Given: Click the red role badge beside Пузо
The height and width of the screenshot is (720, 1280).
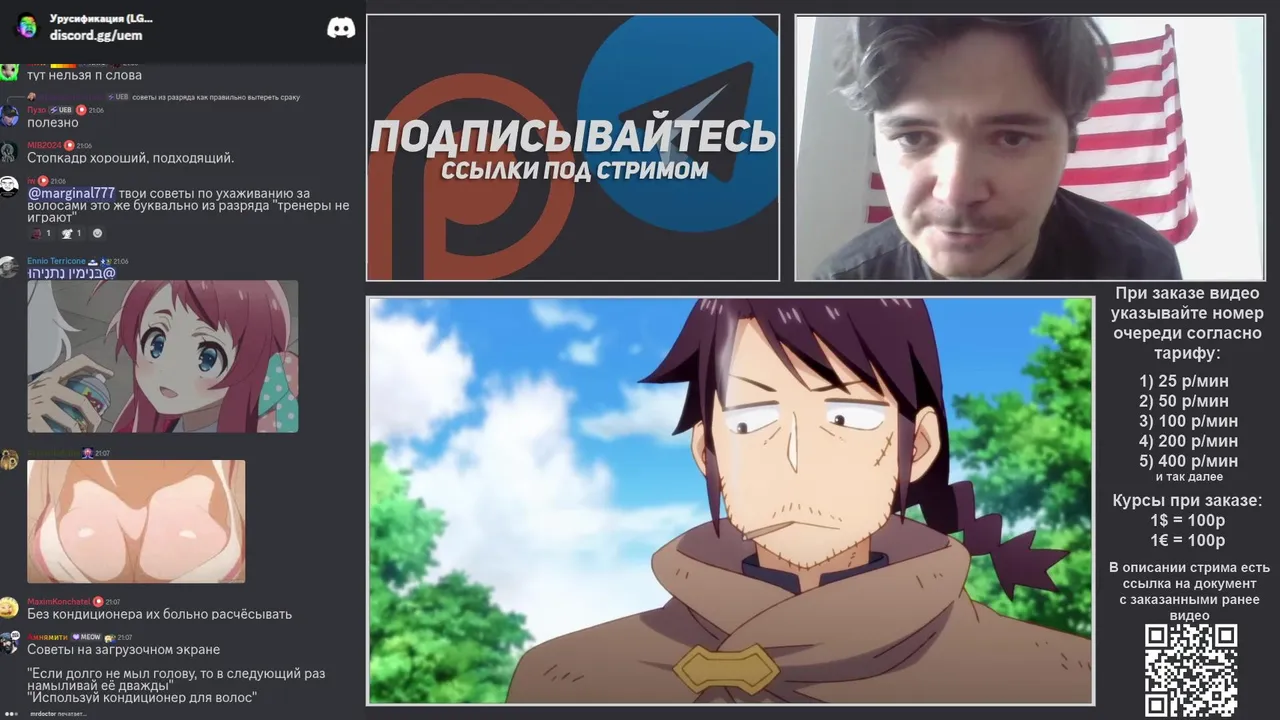Looking at the screenshot, I should [x=81, y=110].
